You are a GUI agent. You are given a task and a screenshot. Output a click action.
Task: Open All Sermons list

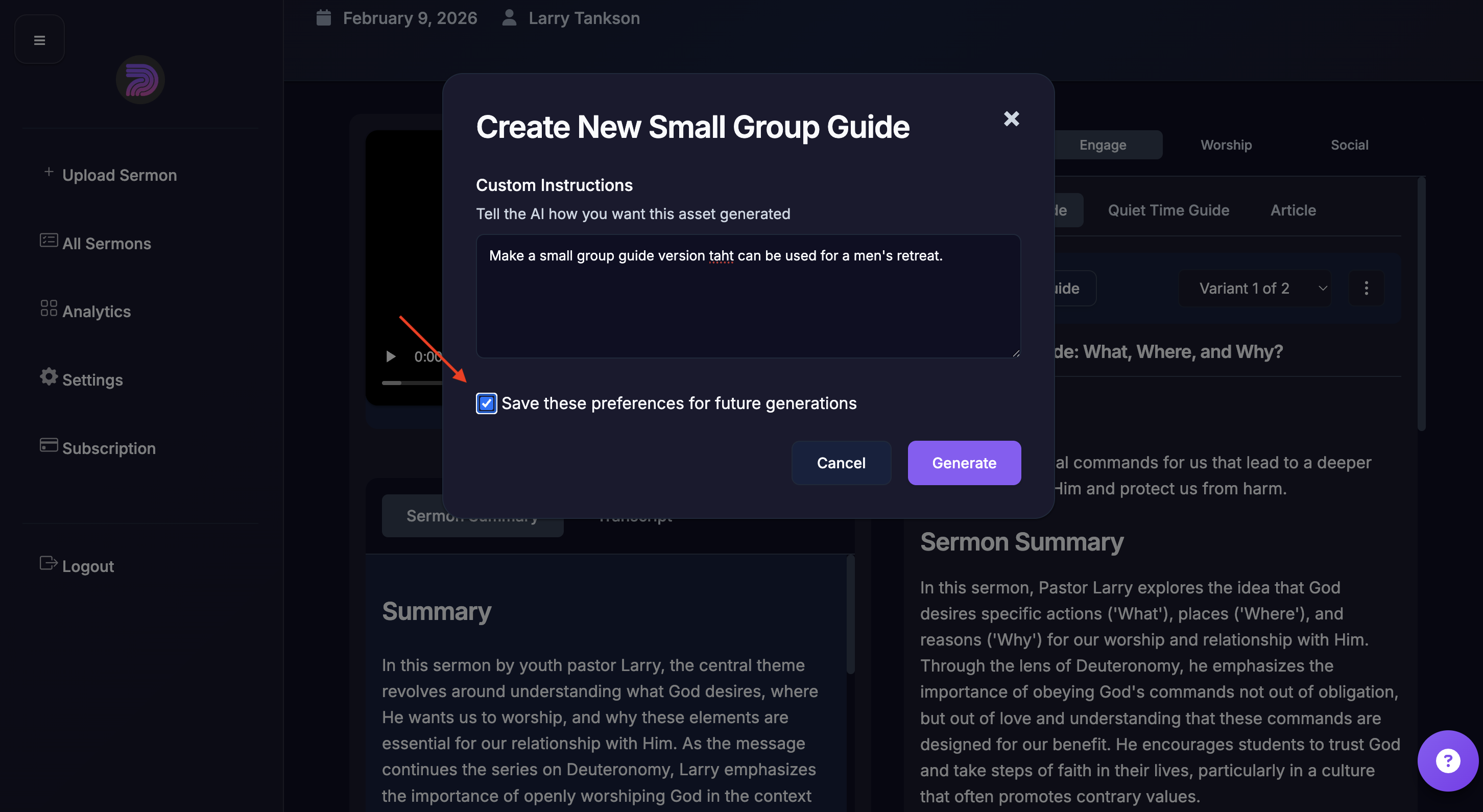107,244
